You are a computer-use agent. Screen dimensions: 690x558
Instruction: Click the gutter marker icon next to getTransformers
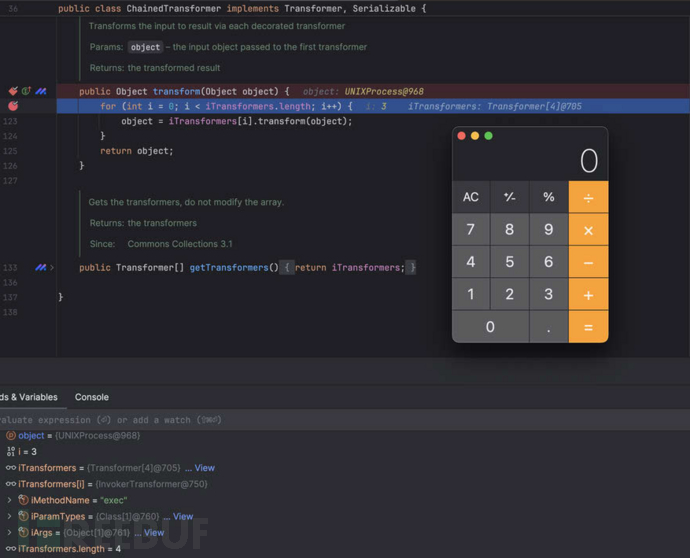coord(41,268)
